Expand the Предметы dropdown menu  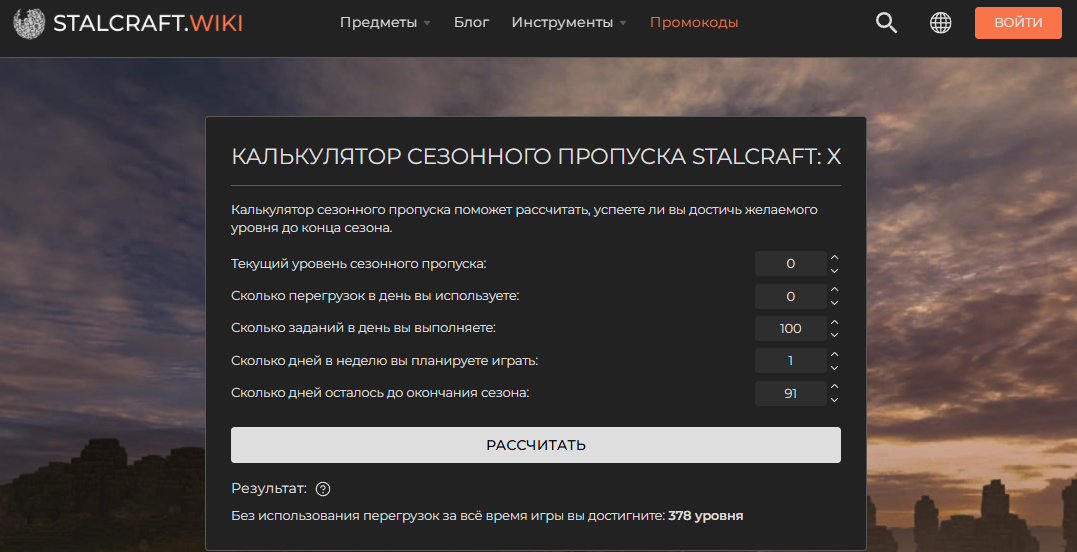coord(385,23)
